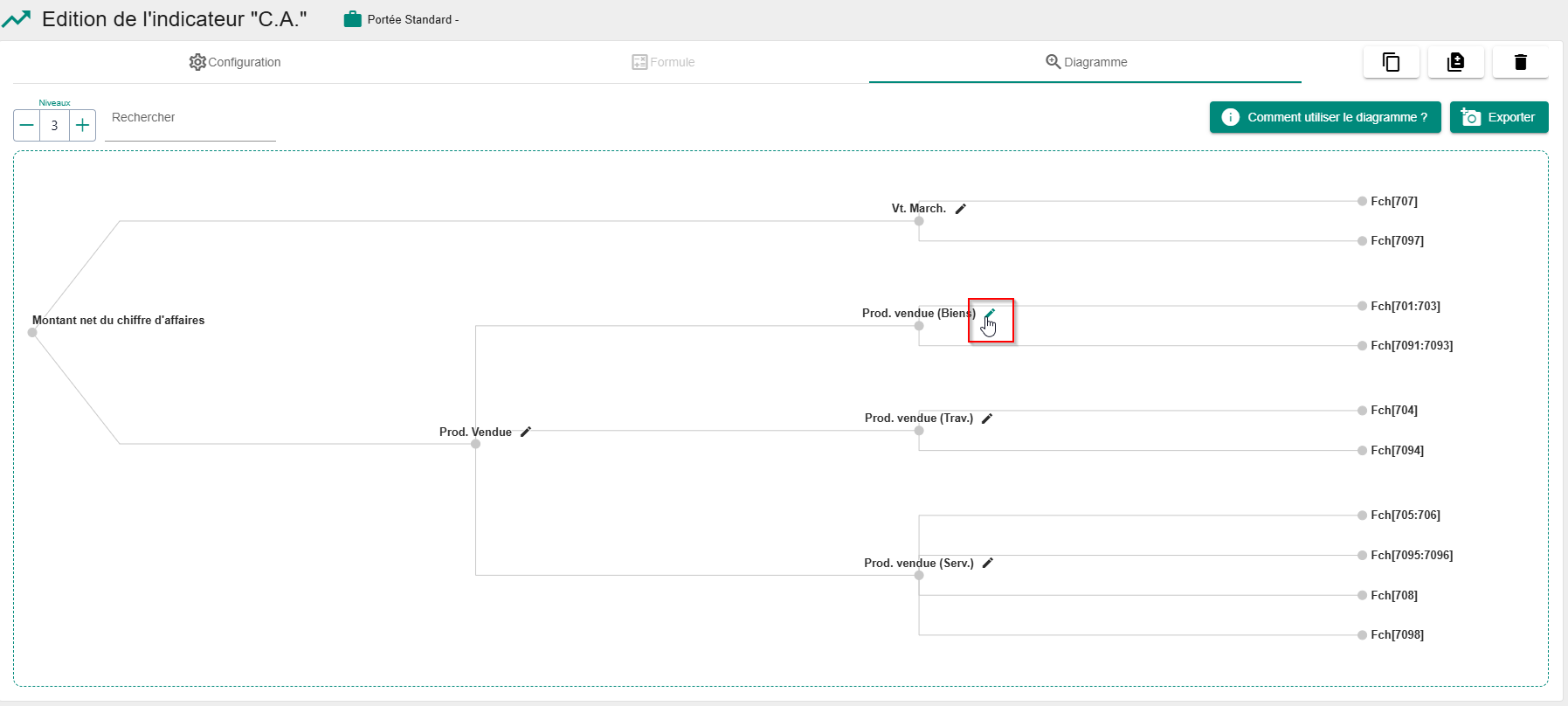Screen dimensions: 1568x706
Task: Click the import document icon button
Action: 1455,62
